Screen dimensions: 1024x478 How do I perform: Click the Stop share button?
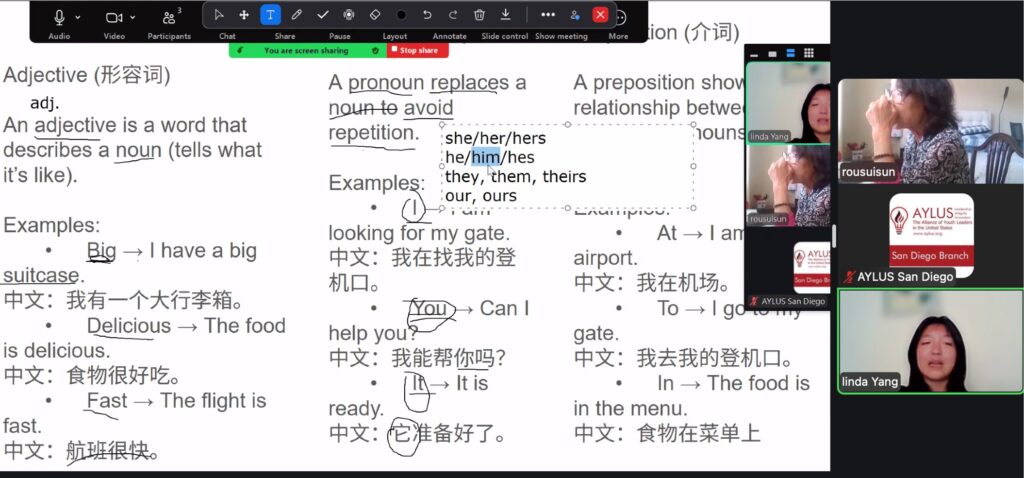pyautogui.click(x=418, y=50)
